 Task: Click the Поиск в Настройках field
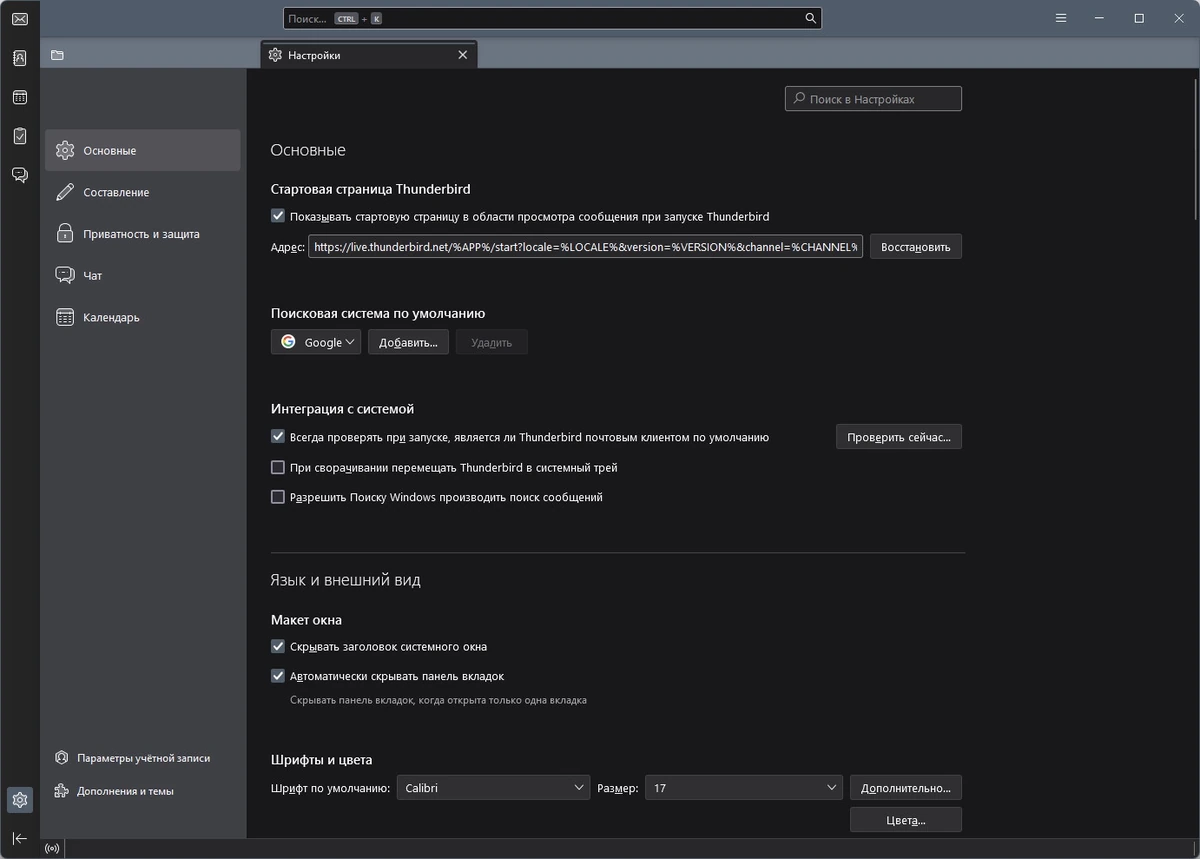point(873,99)
